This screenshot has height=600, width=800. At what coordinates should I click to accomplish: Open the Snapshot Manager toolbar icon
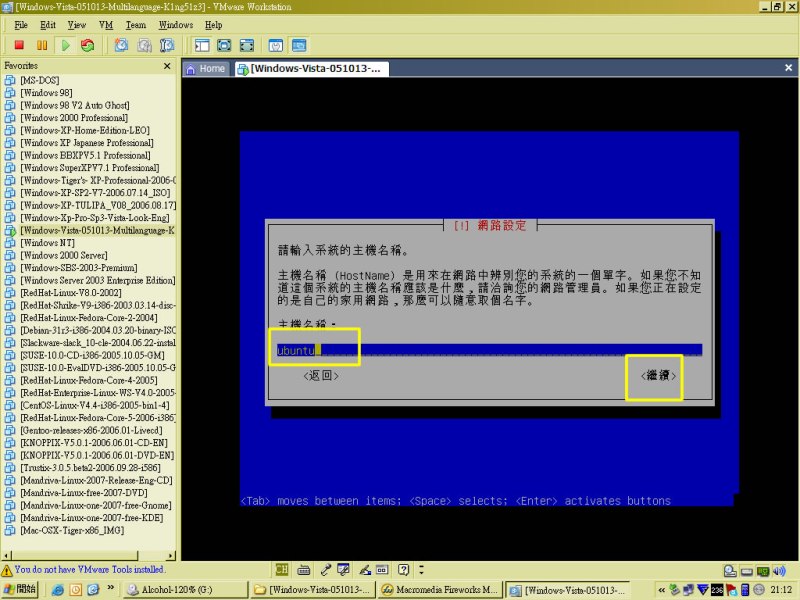pyautogui.click(x=167, y=45)
